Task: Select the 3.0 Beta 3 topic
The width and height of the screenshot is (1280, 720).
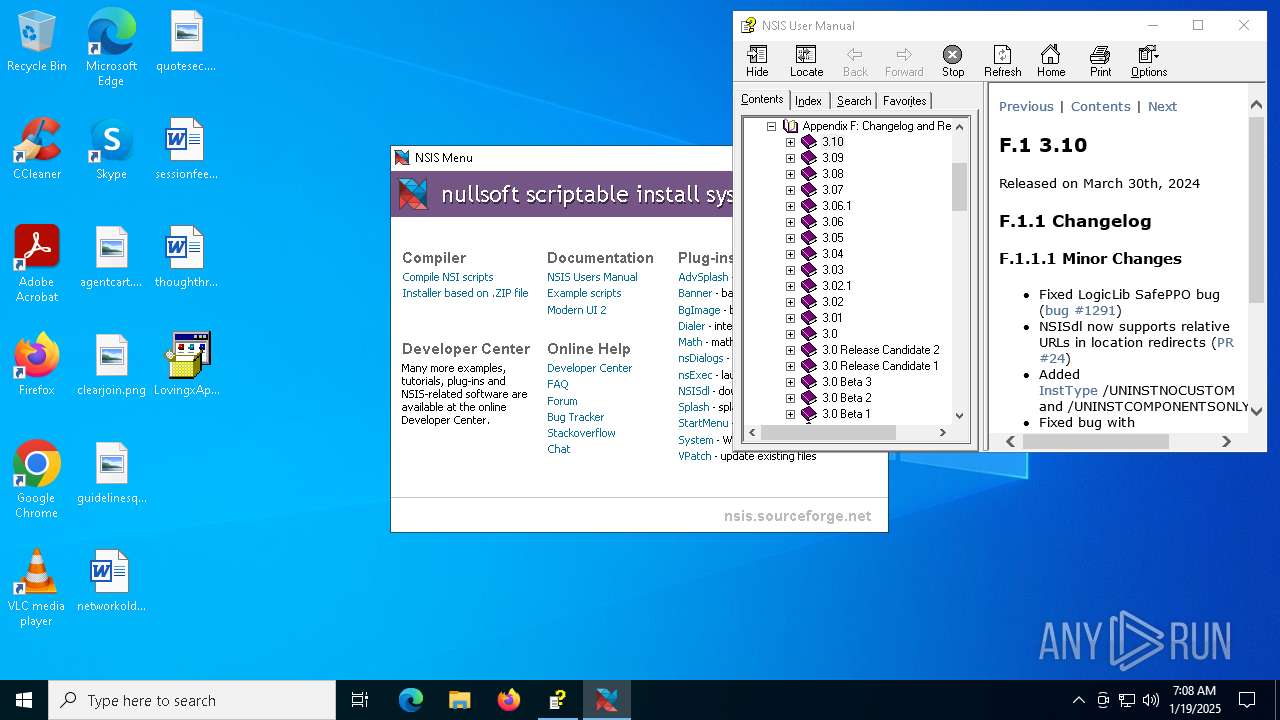Action: tap(846, 382)
